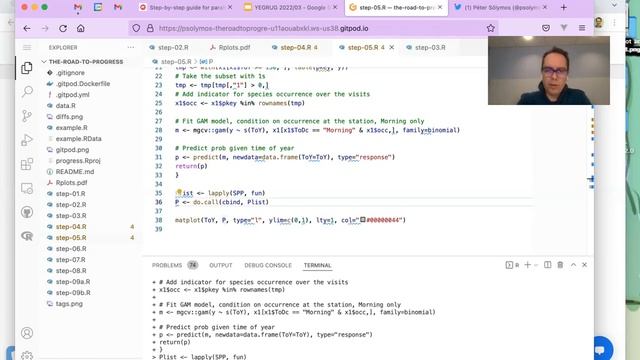640x360 pixels.
Task: Open Explorer more actions ellipsis
Action: 131,48
